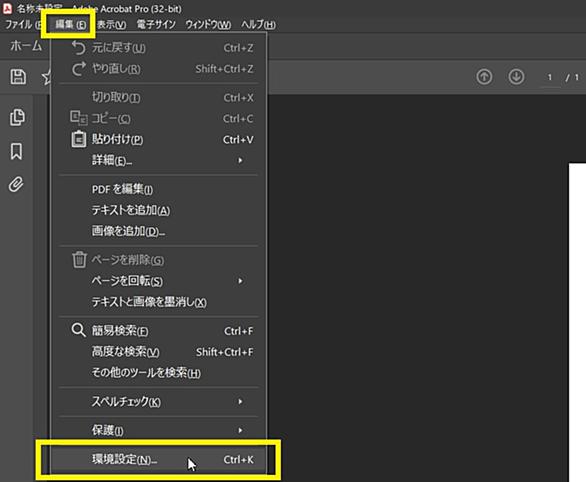Open 環境設定 preferences entry

(x=158, y=460)
